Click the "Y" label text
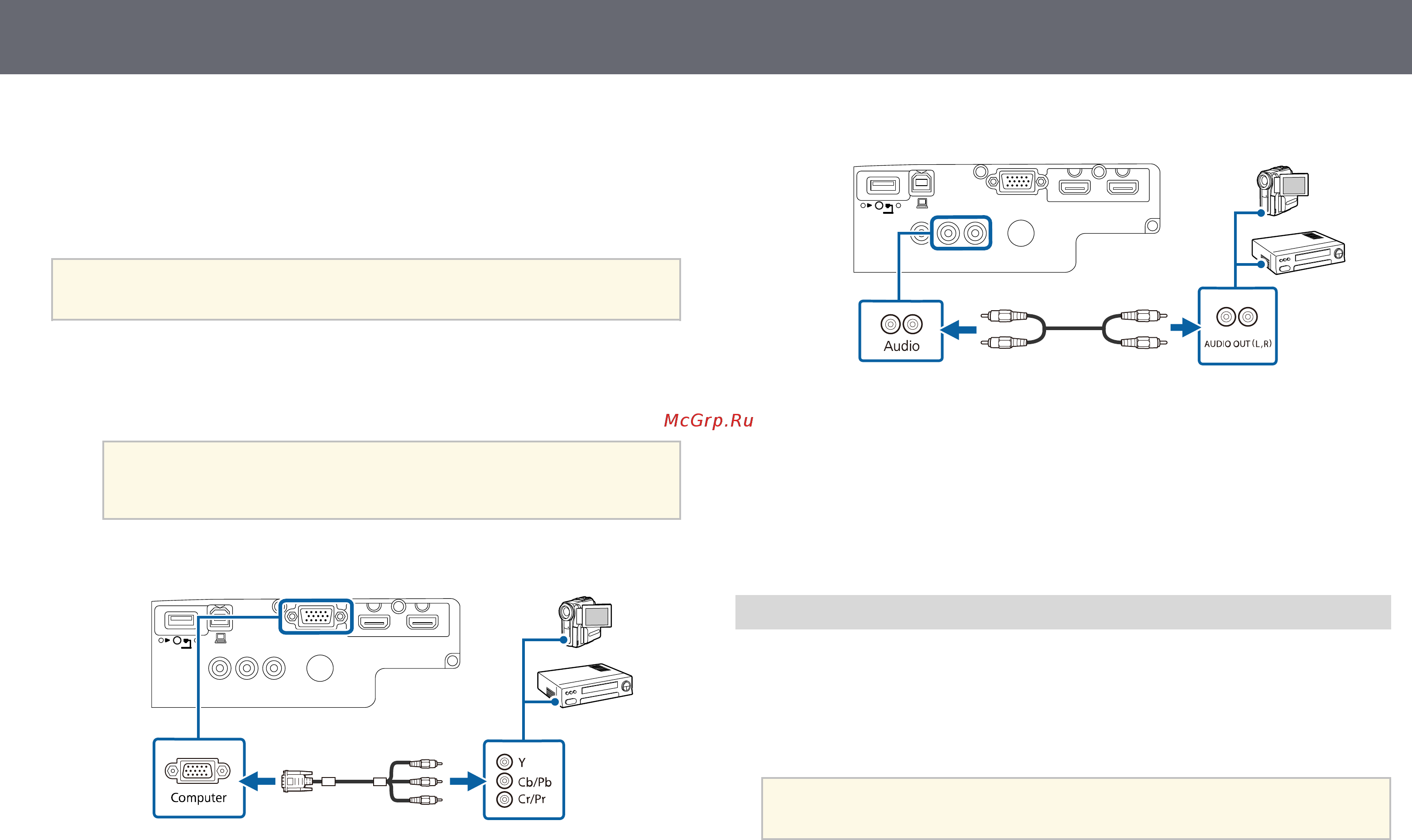The height and width of the screenshot is (840, 1412). [x=522, y=763]
